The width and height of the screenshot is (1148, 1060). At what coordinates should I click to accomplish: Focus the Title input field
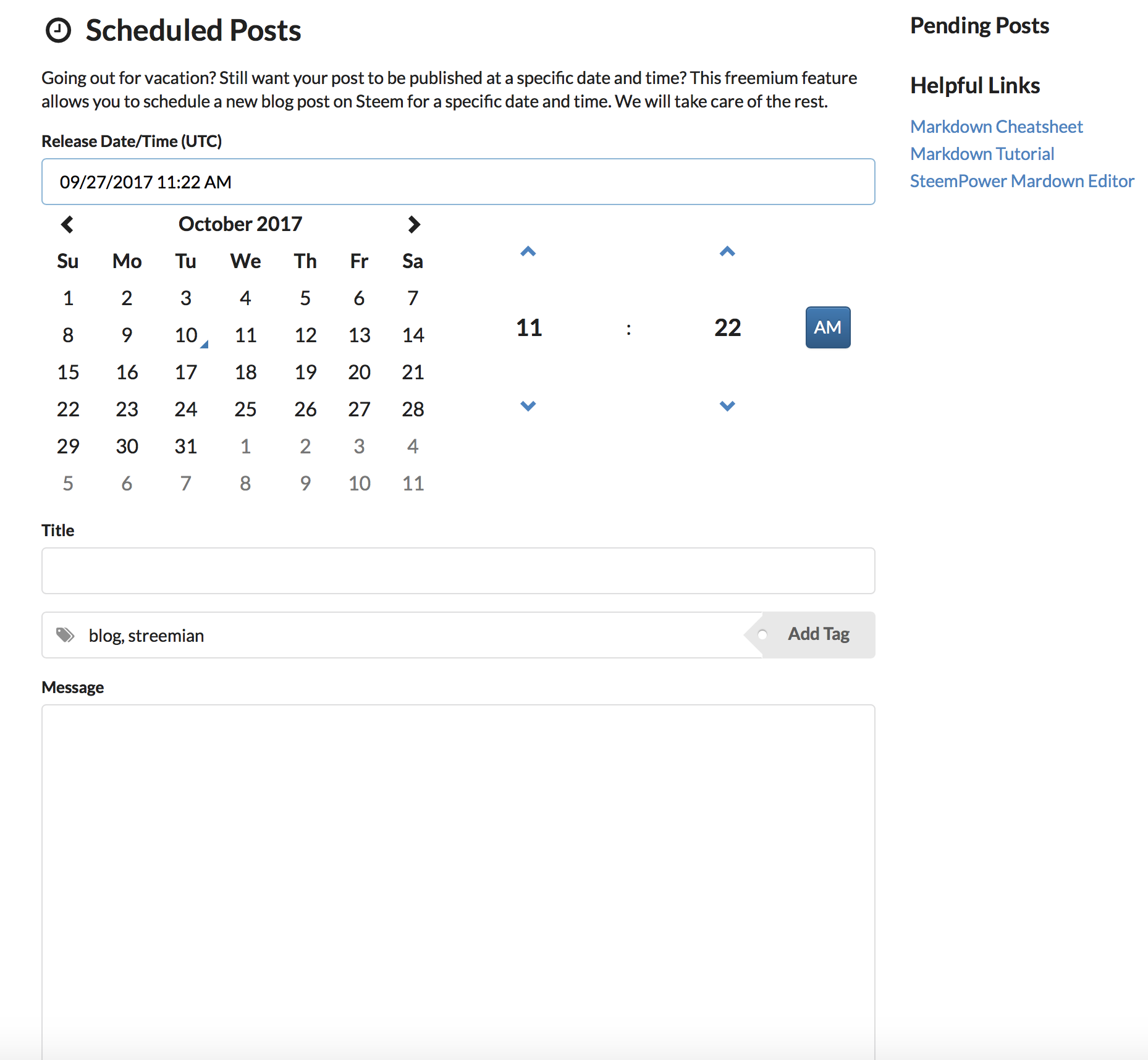[458, 571]
